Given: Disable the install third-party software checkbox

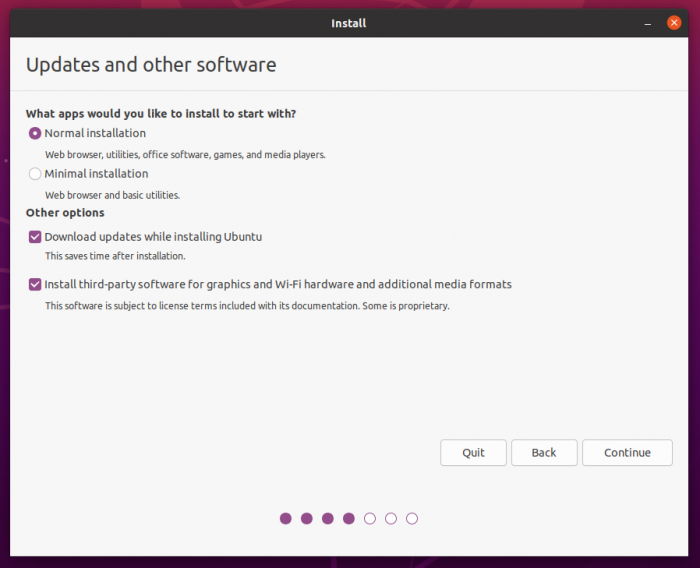Looking at the screenshot, I should coord(36,285).
